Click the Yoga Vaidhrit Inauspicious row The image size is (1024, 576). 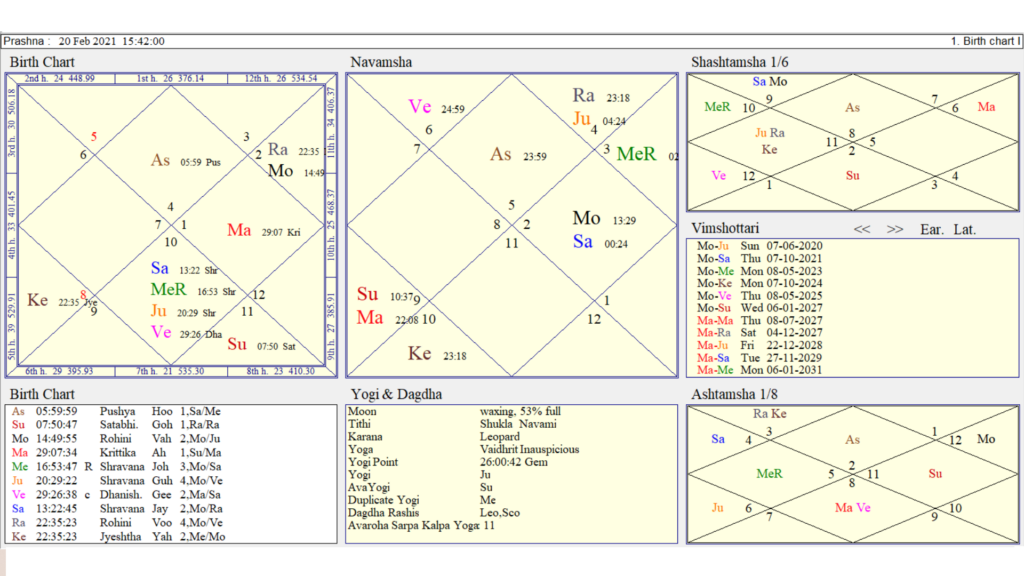pos(464,449)
